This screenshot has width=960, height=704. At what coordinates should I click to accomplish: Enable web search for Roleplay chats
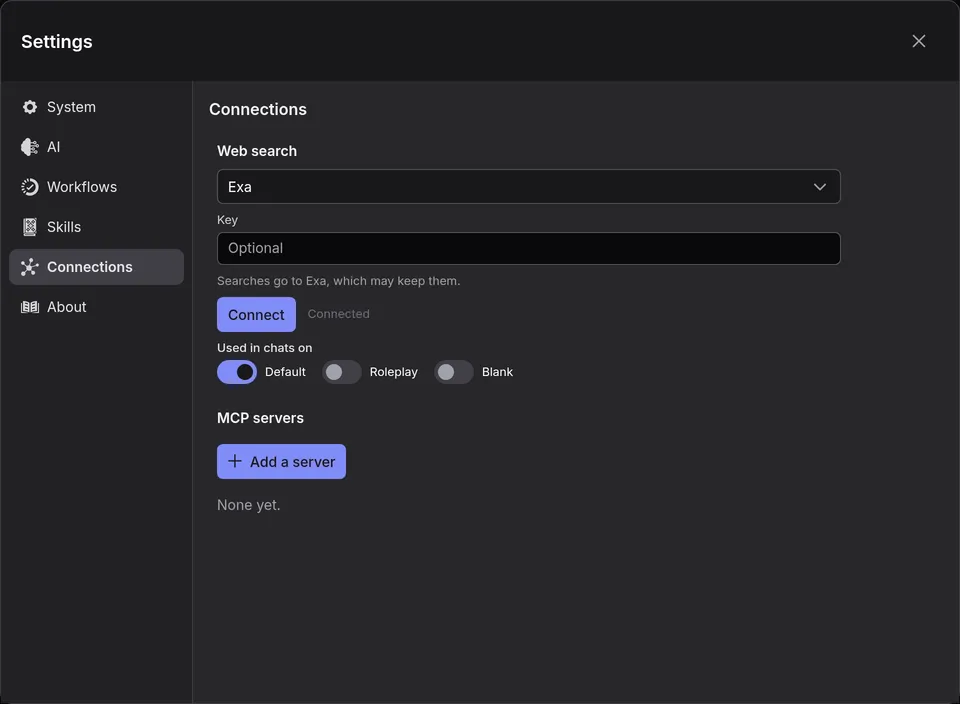point(342,372)
